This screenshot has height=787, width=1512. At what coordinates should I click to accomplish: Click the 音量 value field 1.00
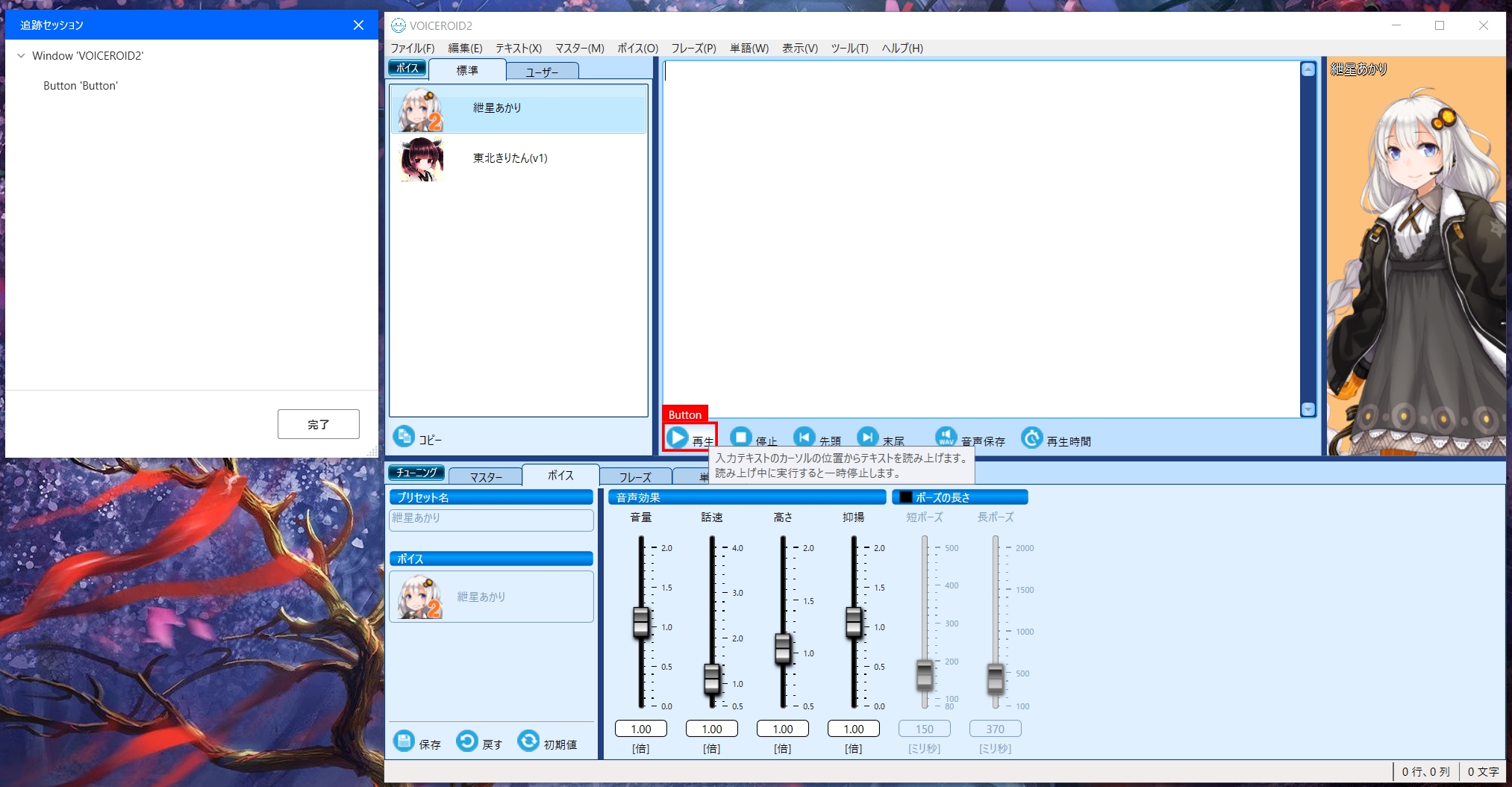tap(641, 729)
